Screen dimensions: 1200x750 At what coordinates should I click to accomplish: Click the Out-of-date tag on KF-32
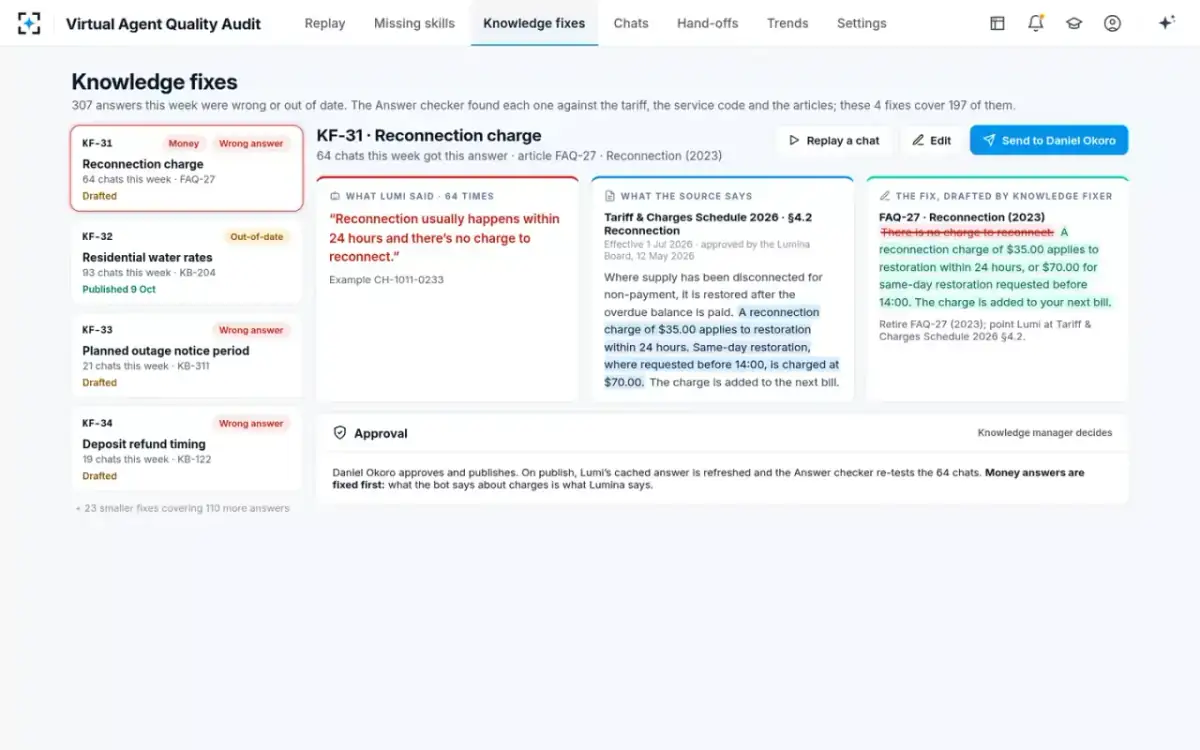point(257,237)
